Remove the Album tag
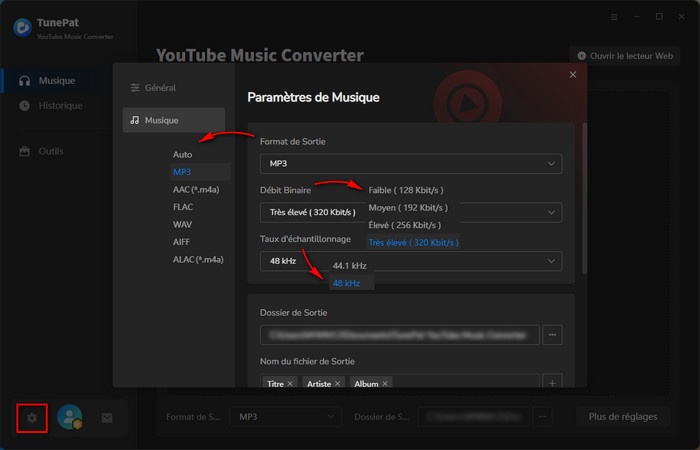Screen dimensions: 700x450 point(385,383)
